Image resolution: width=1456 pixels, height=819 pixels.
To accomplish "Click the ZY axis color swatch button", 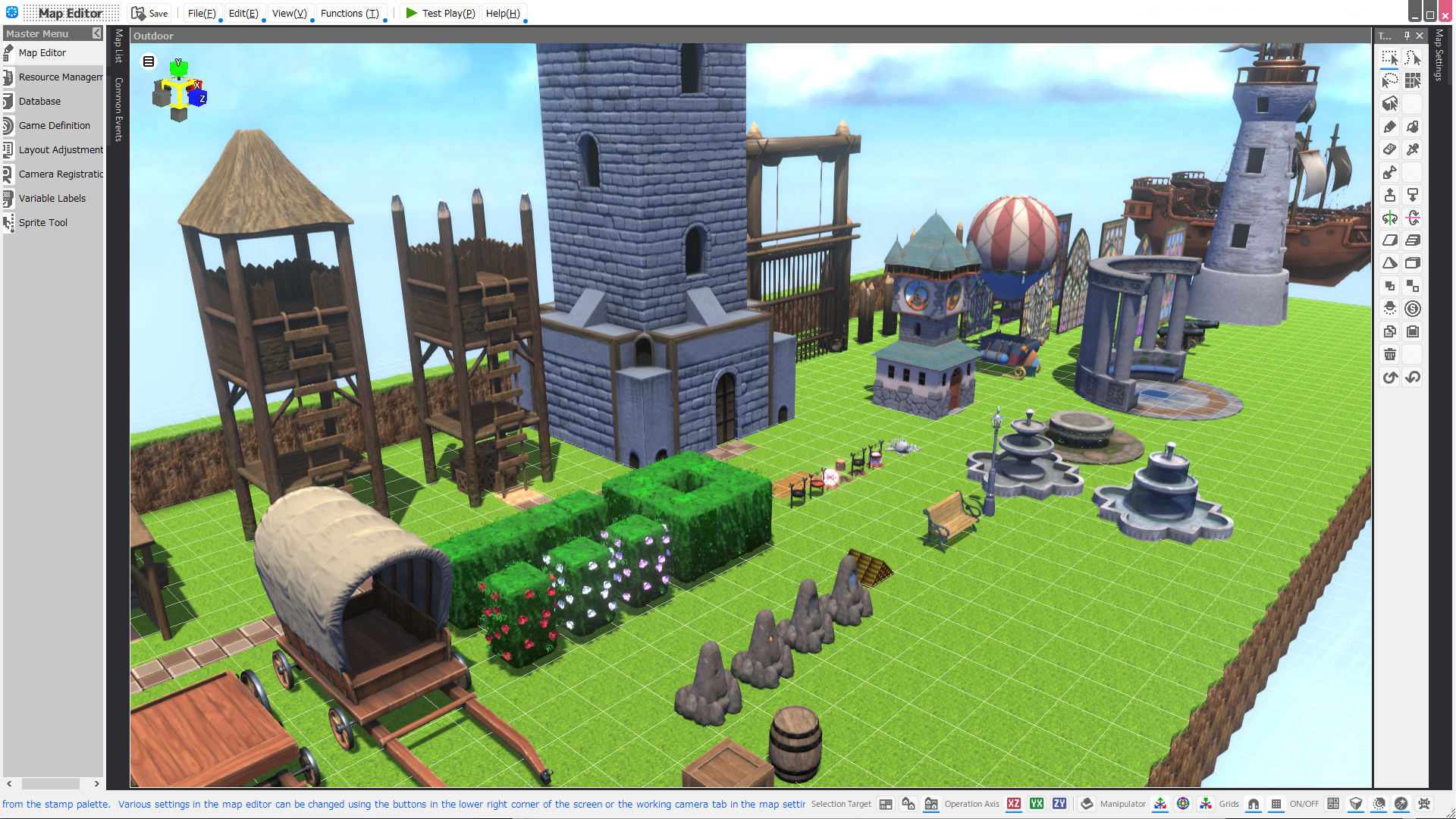I will pos(1059,804).
